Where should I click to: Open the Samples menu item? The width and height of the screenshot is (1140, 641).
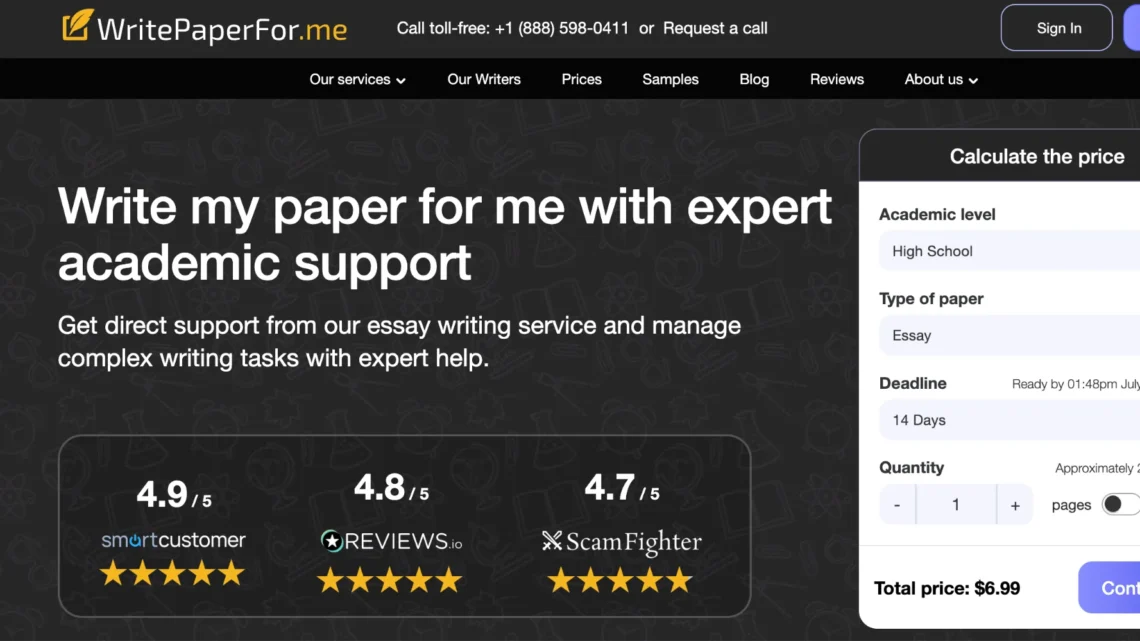point(670,79)
